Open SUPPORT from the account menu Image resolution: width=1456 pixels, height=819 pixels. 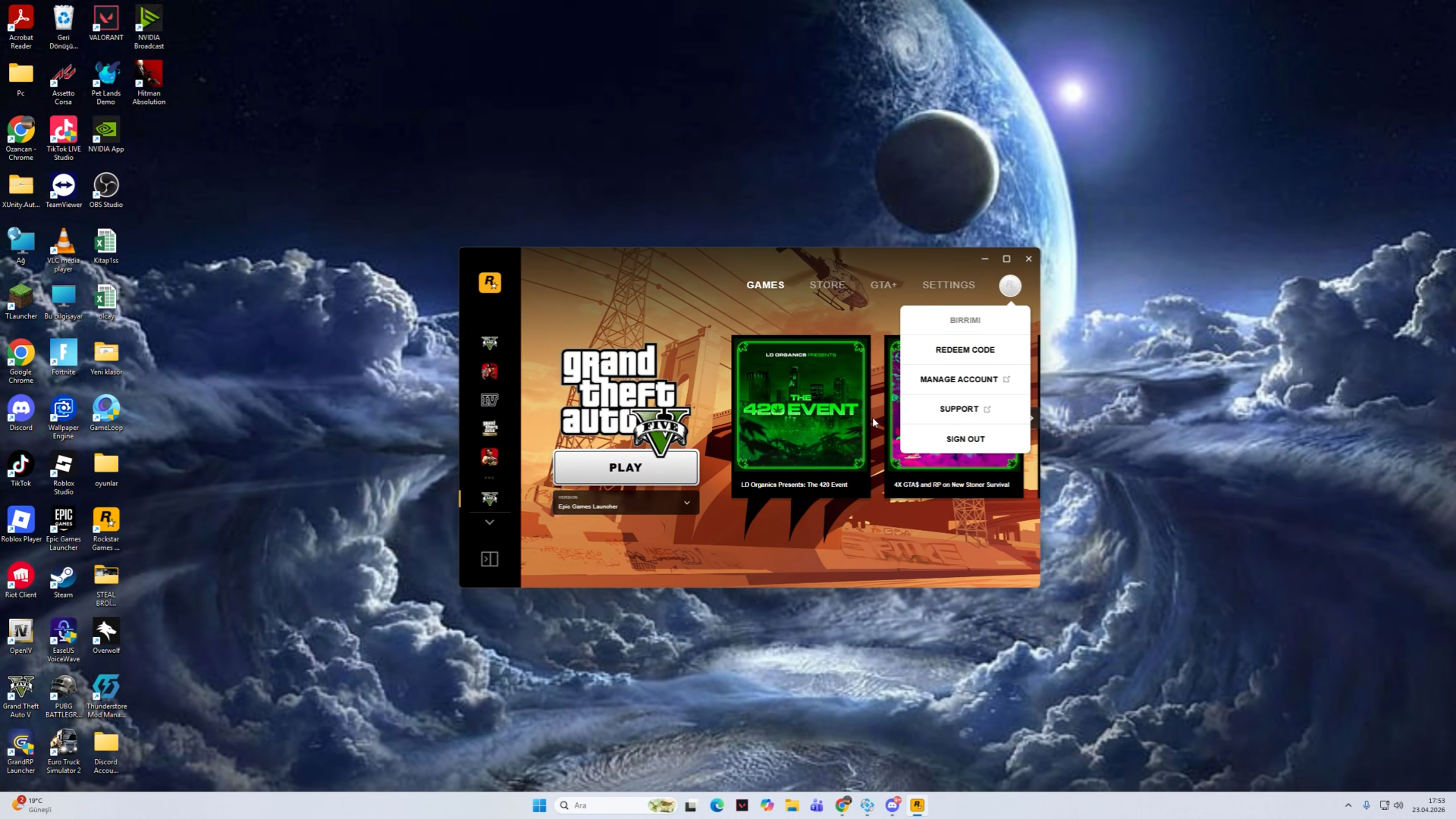point(965,409)
